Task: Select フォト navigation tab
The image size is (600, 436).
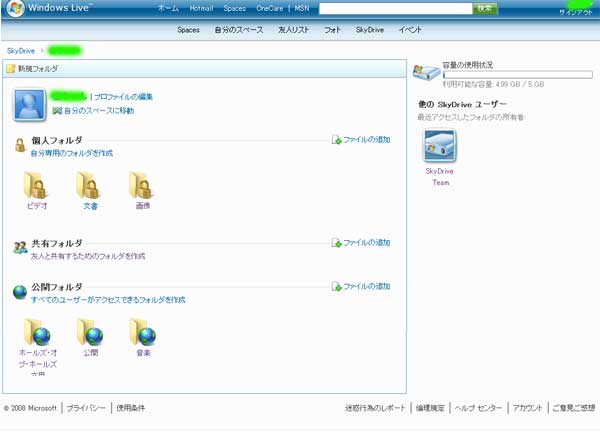Action: 332,30
